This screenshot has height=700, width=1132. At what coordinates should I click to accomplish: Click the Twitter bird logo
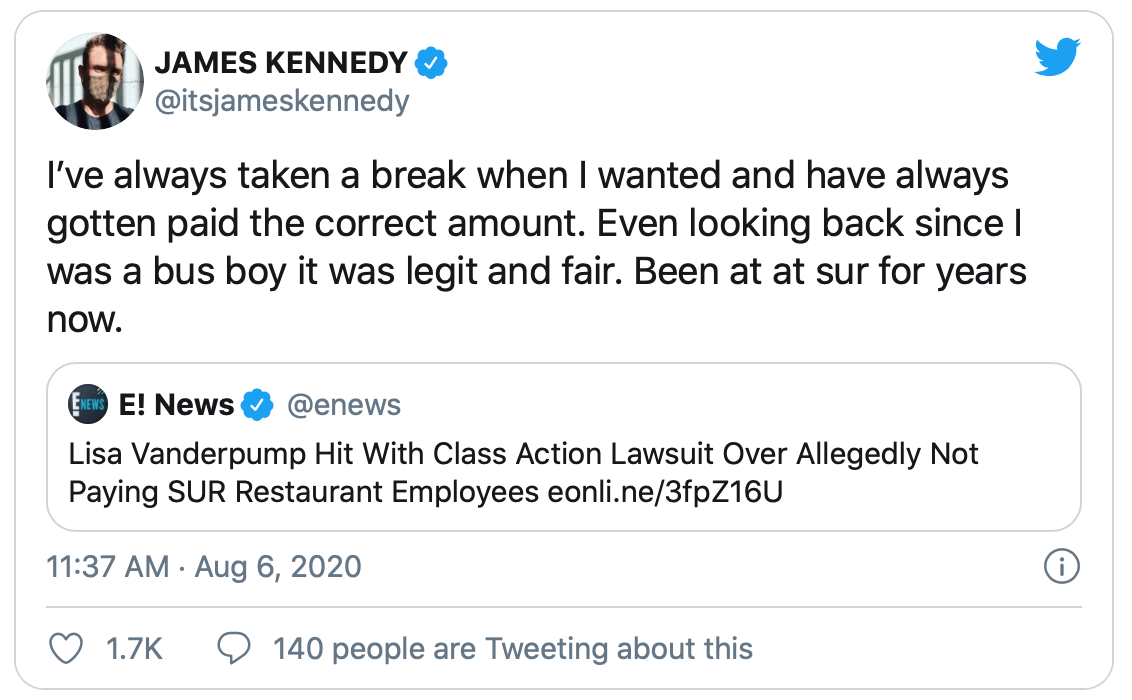[x=1057, y=58]
